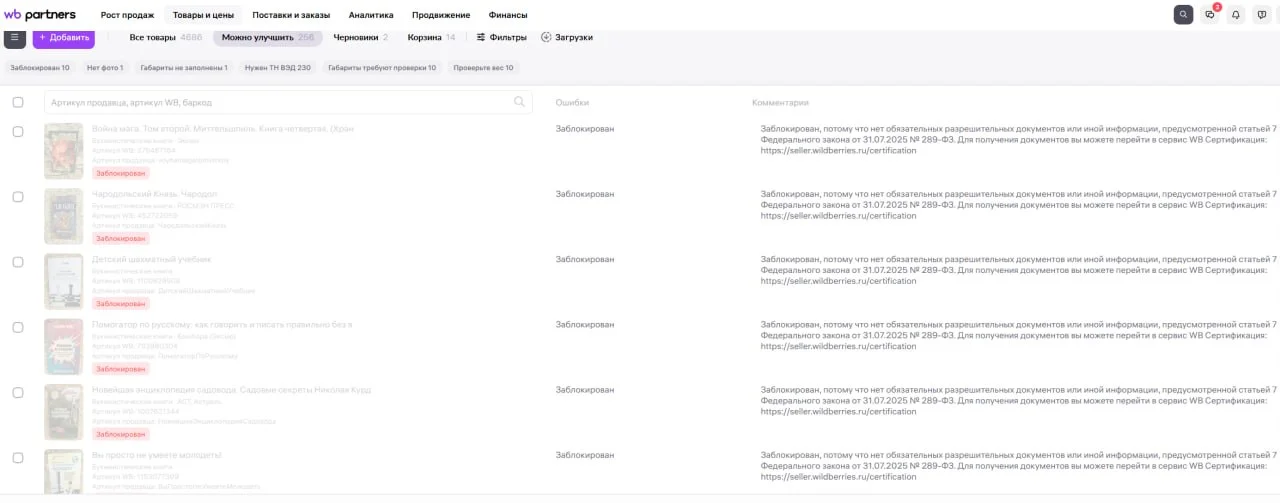The image size is (1280, 503).
Task: Tick the checkbox for Чародольский Князь product
Action: pos(18,197)
